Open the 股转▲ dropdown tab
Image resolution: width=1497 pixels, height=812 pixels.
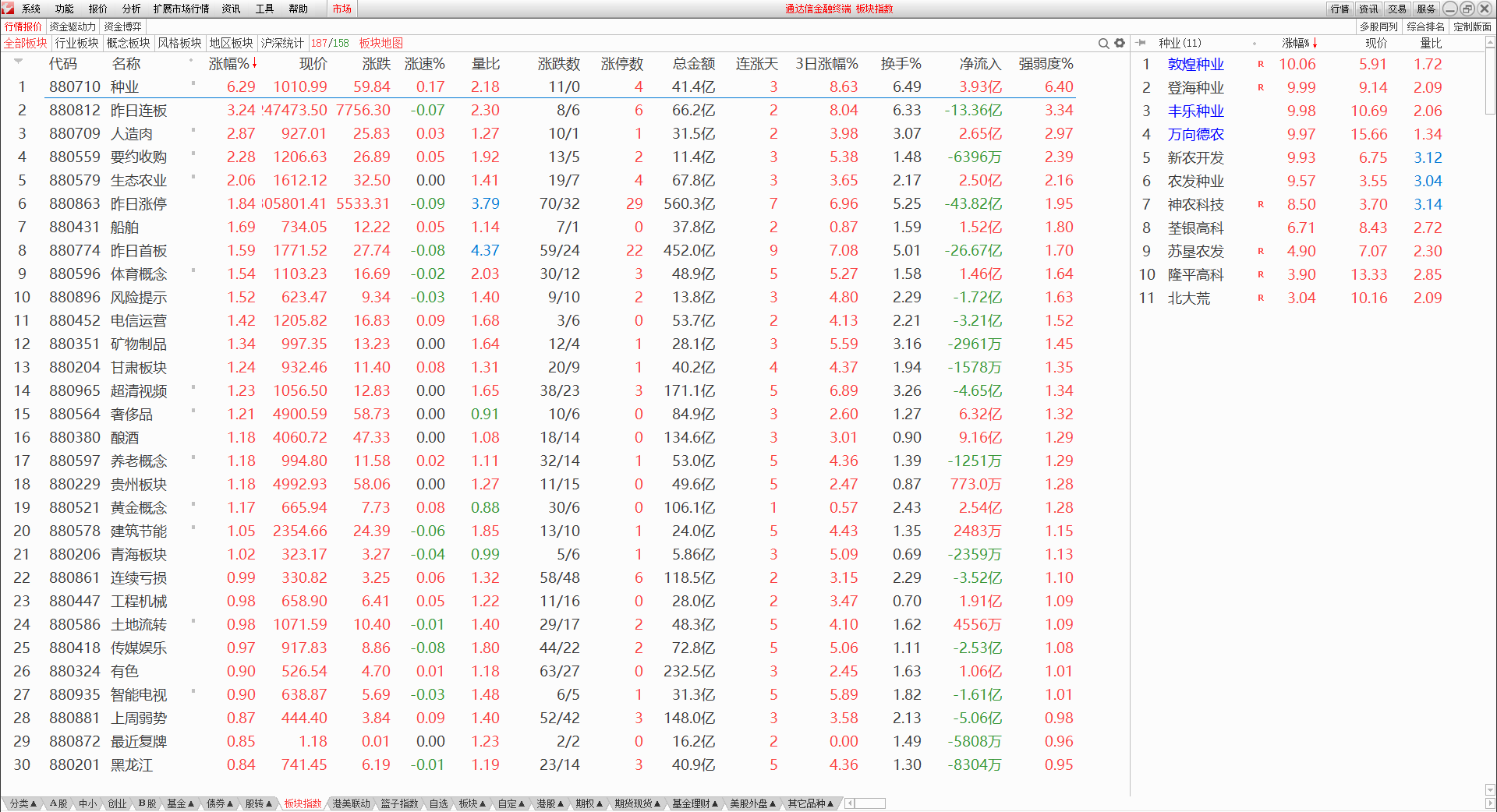tap(259, 803)
